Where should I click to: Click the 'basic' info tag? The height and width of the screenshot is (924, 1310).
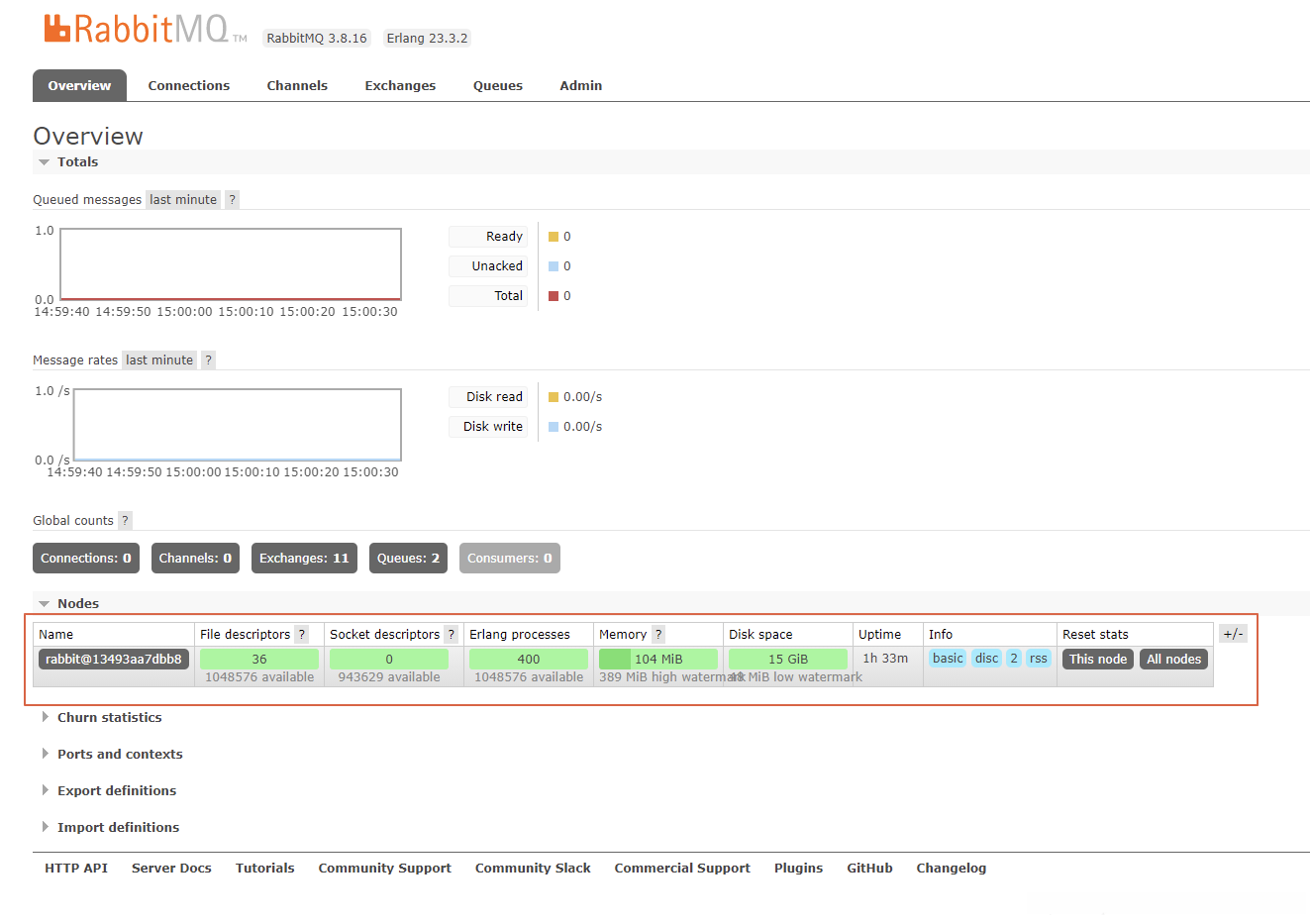click(948, 659)
